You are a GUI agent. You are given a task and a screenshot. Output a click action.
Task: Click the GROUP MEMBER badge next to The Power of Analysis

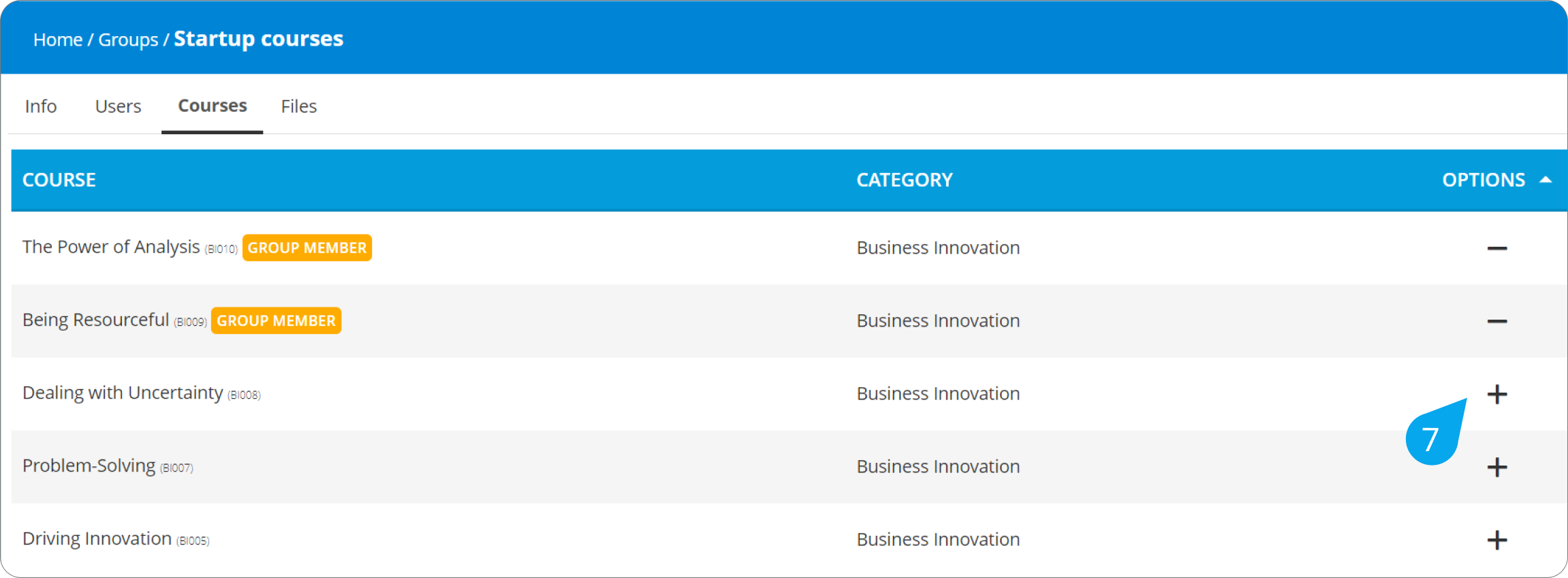pos(307,247)
